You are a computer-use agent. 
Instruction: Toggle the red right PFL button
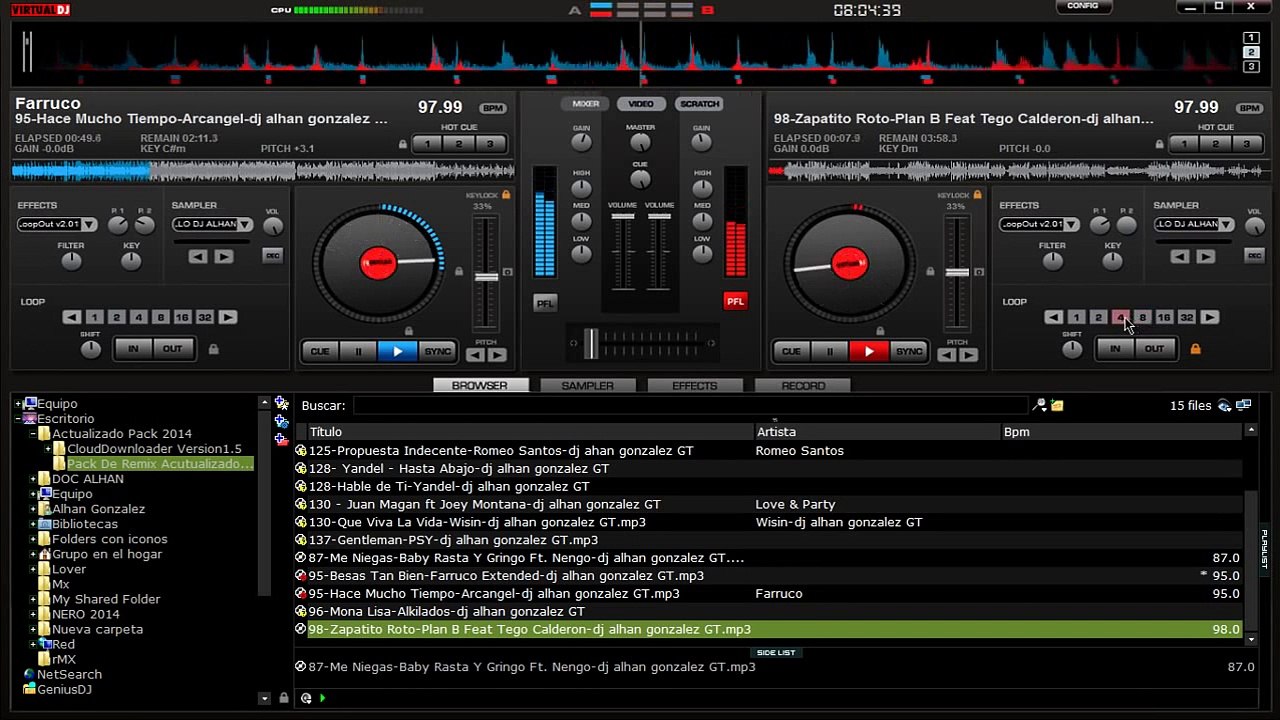tap(735, 301)
